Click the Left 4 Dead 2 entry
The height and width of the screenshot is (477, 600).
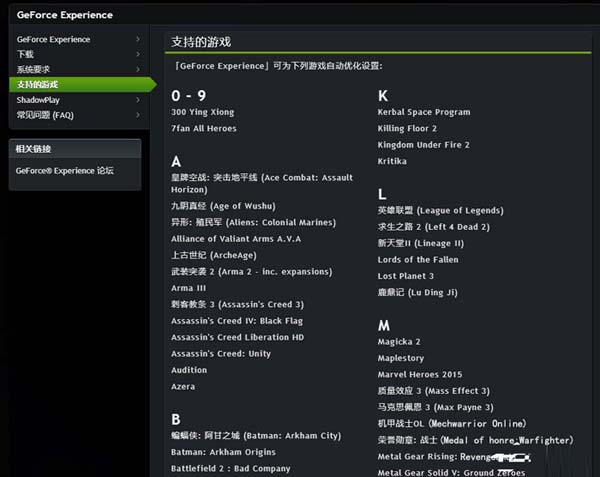434,227
